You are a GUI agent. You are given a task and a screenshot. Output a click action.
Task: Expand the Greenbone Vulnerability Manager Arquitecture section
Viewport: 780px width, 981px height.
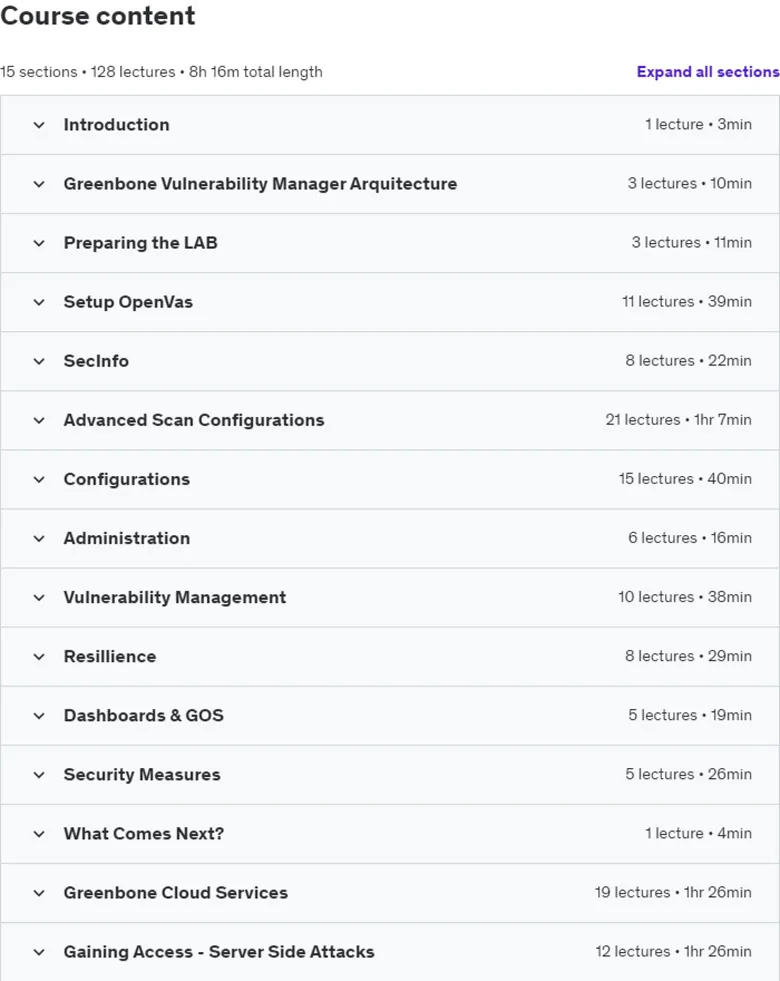pyautogui.click(x=390, y=184)
